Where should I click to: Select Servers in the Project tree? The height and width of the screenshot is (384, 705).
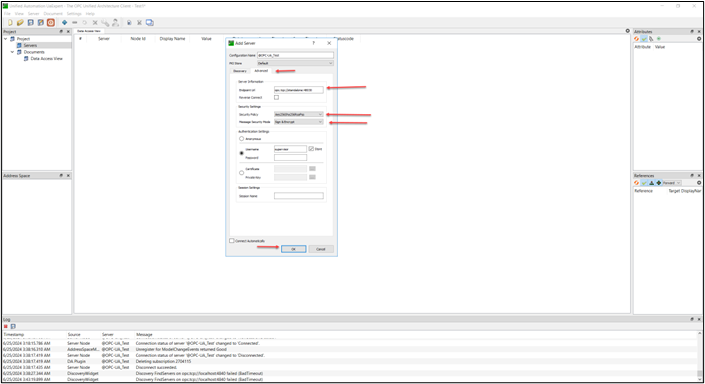(x=30, y=45)
